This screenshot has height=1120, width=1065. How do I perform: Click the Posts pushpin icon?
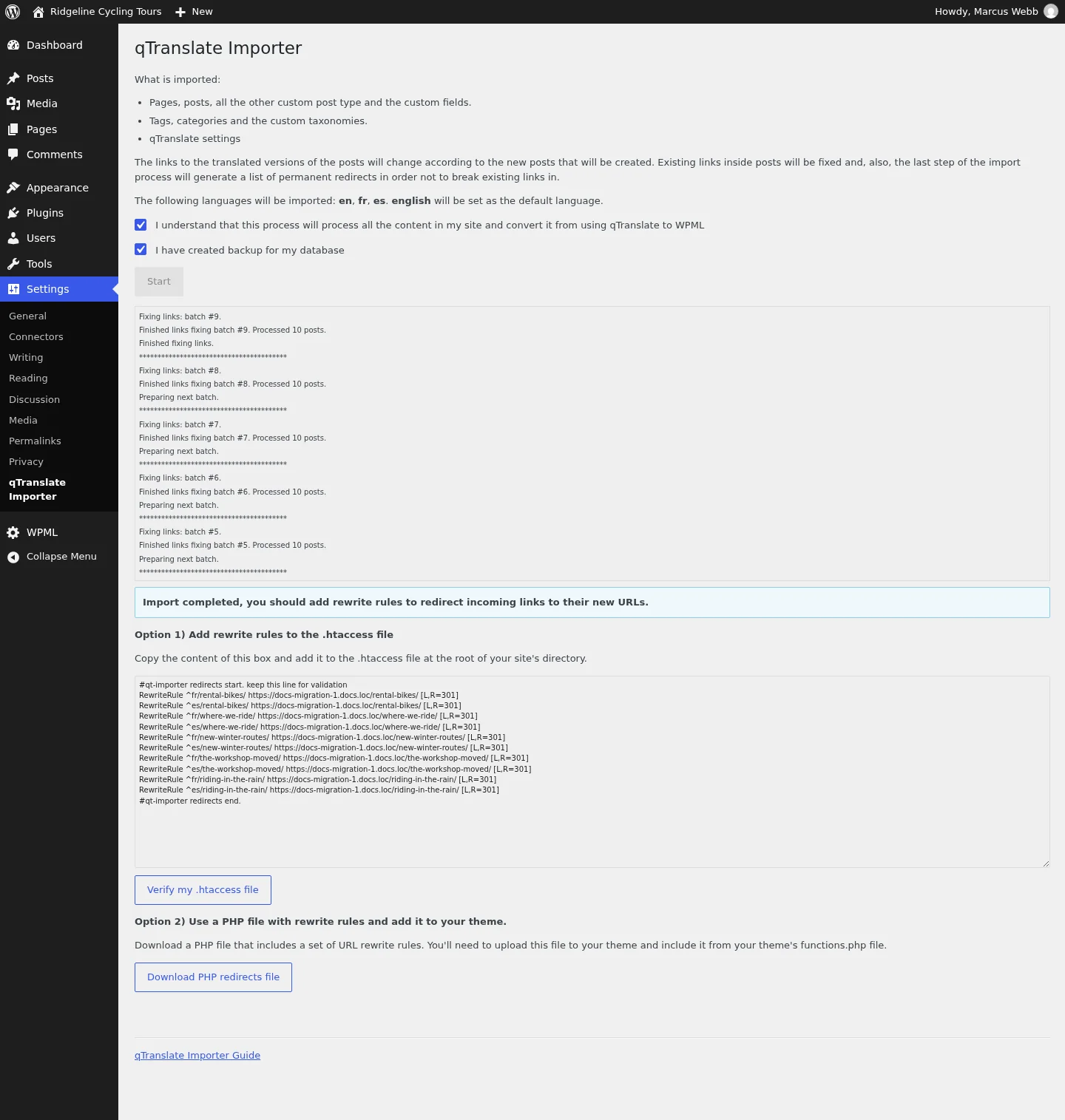13,78
